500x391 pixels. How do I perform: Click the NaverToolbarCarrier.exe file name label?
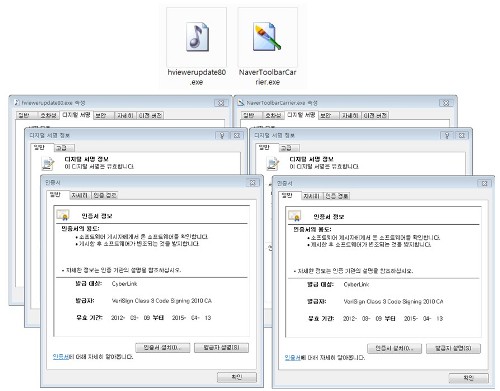pyautogui.click(x=267, y=77)
